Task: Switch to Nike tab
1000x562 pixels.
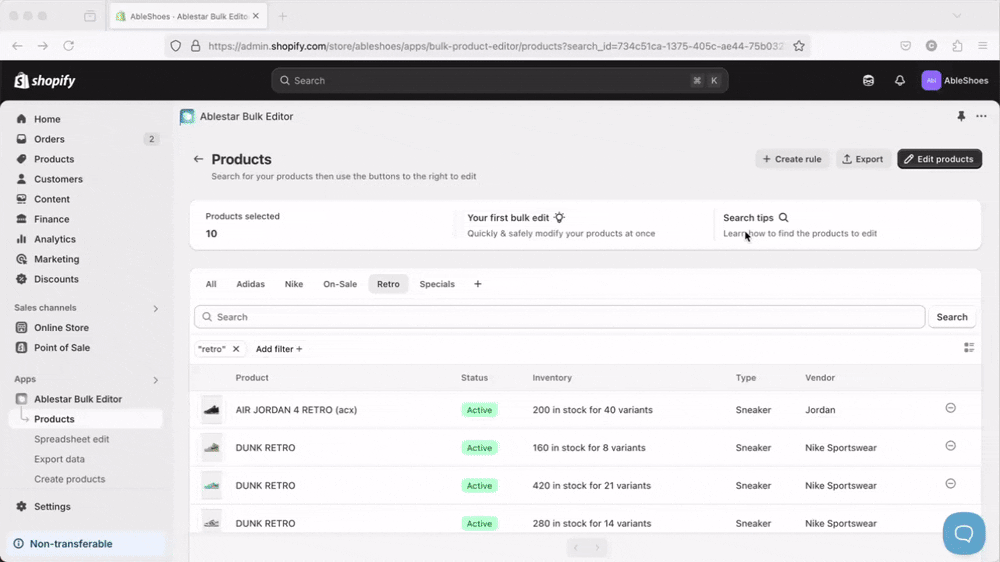Action: pos(293,284)
